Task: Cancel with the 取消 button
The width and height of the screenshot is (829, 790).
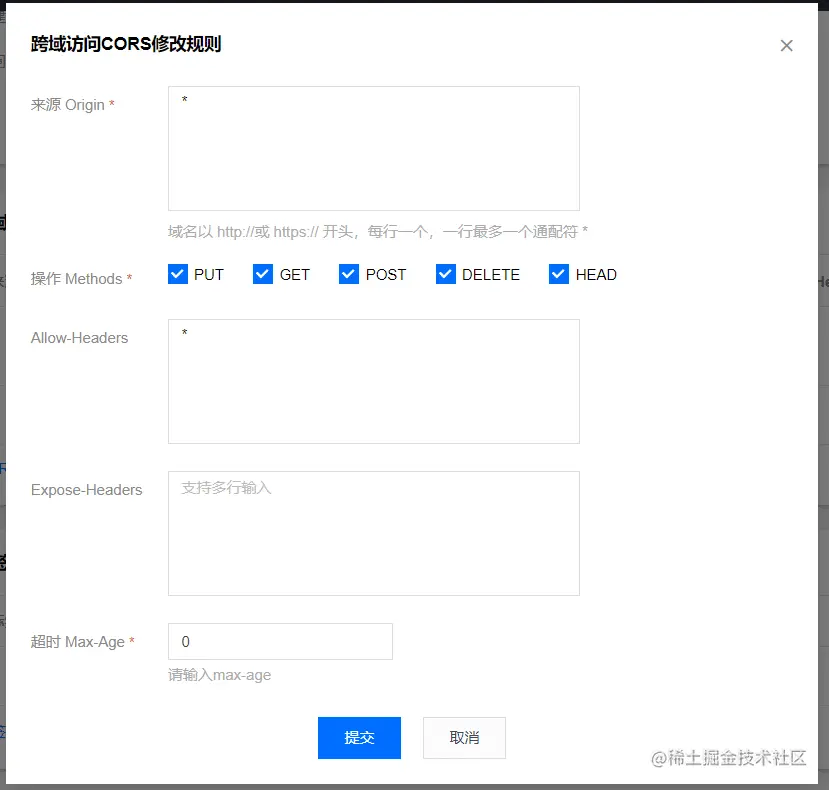Action: [464, 738]
